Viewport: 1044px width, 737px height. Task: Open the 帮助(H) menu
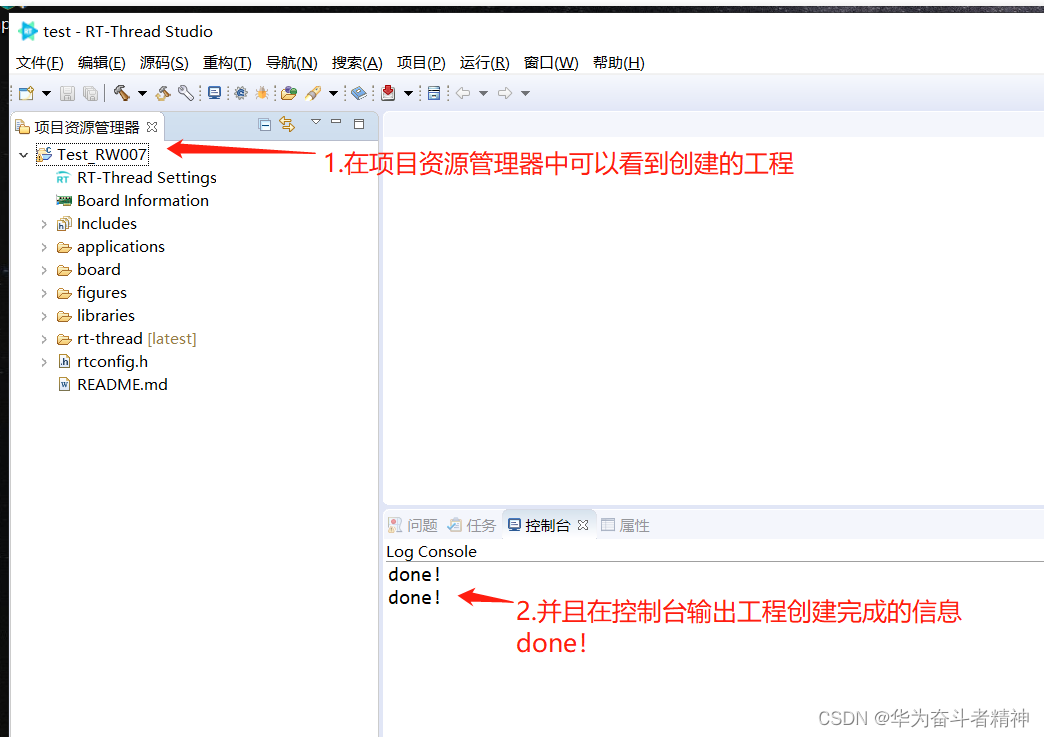pos(619,63)
